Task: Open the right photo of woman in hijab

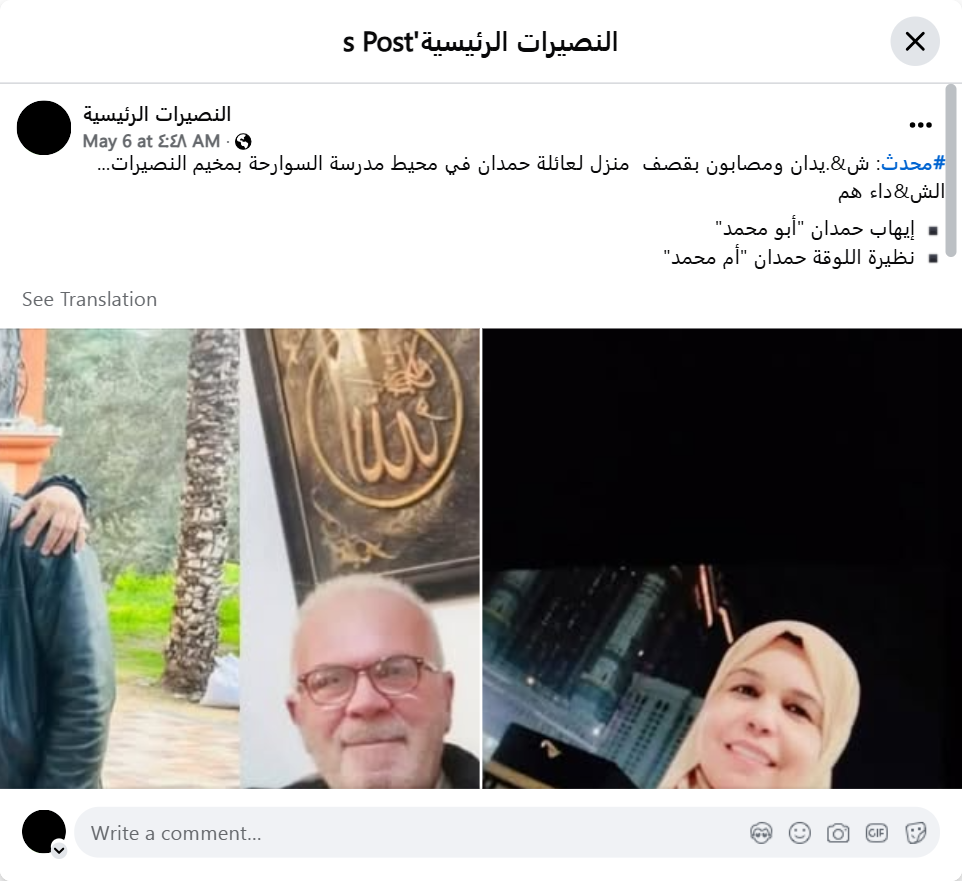Action: tap(722, 558)
